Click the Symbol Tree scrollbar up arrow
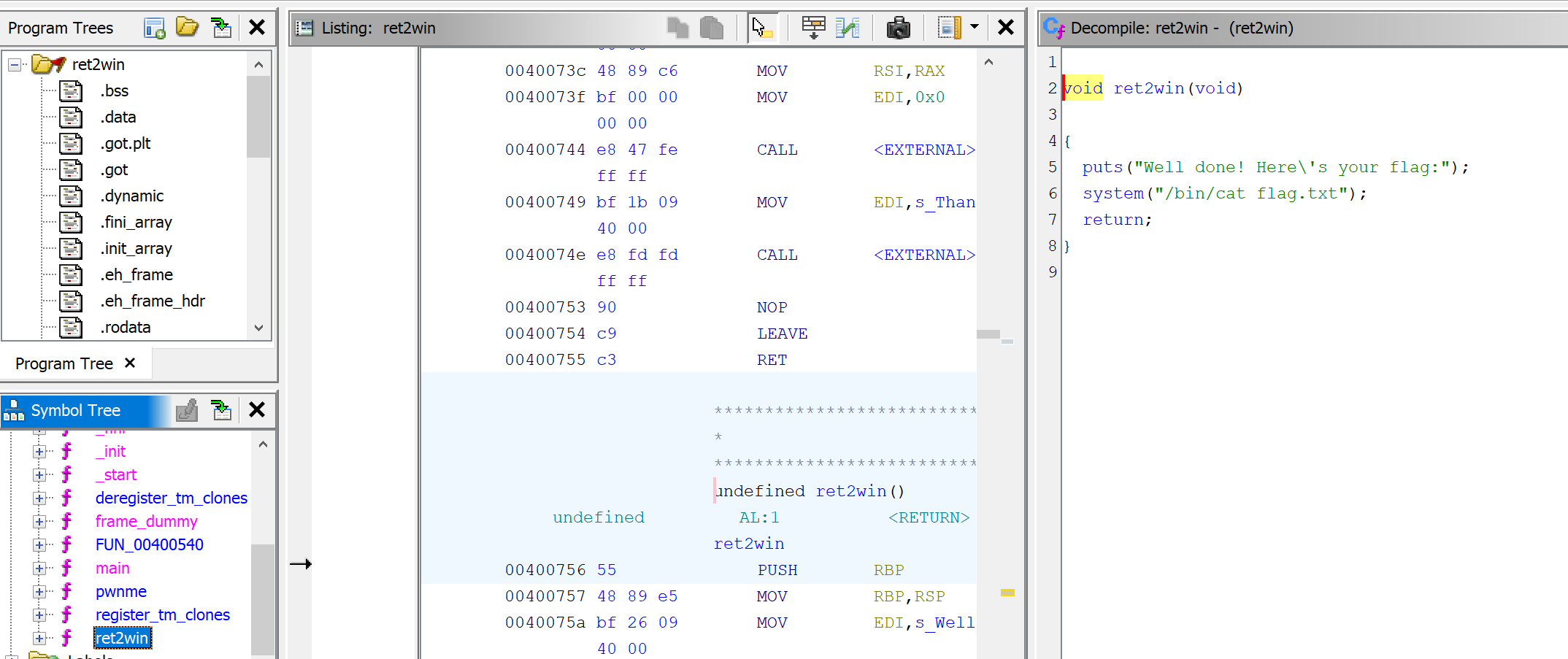Viewport: 1568px width, 659px height. tap(263, 444)
